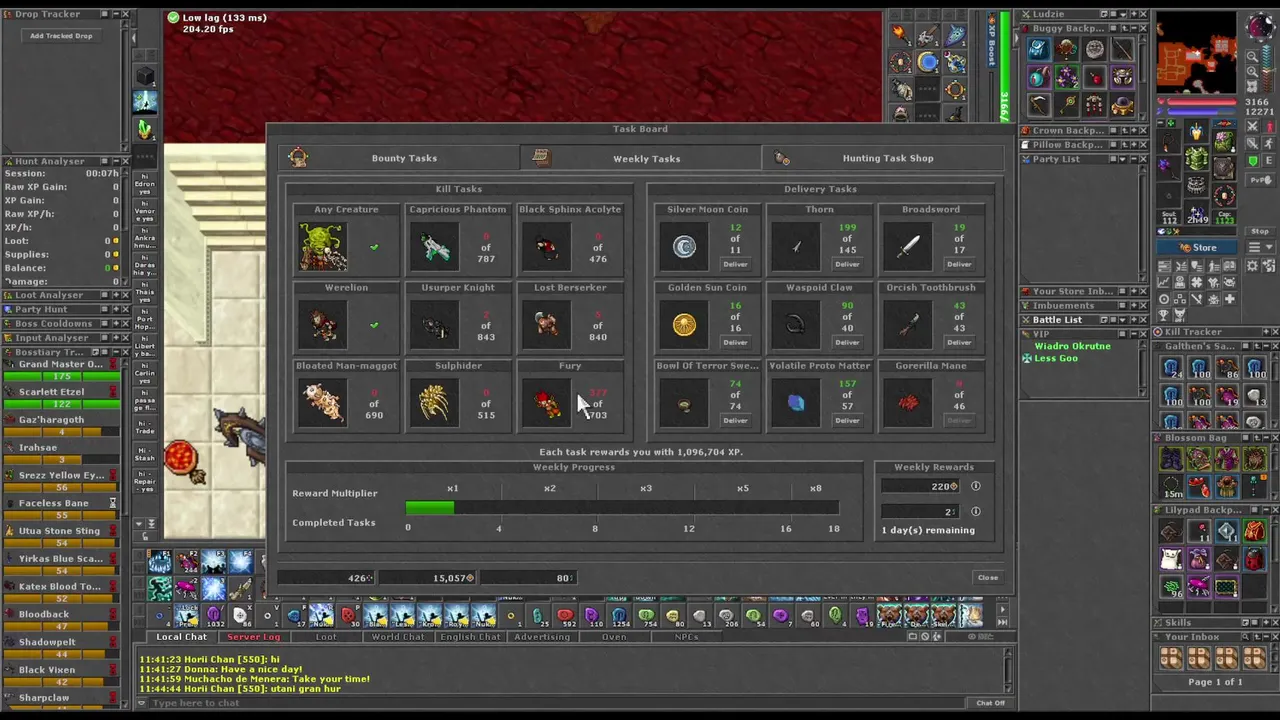Screen dimensions: 1280x720
Task: Click the chat input field
Action: 555,703
